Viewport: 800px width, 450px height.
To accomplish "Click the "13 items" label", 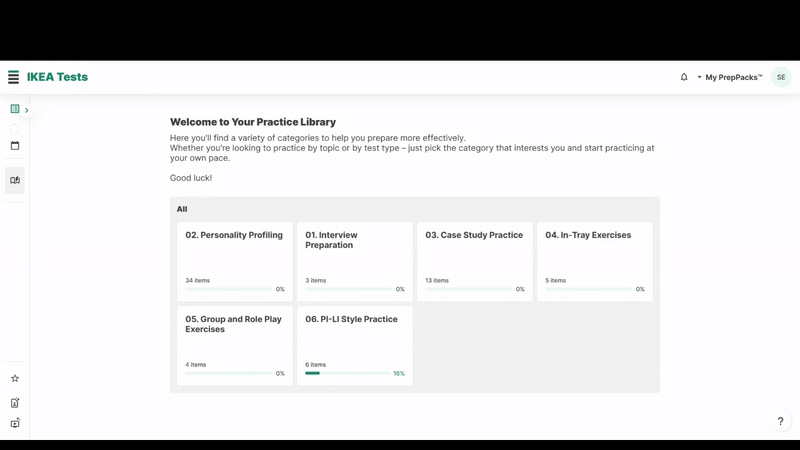I will click(x=437, y=281).
